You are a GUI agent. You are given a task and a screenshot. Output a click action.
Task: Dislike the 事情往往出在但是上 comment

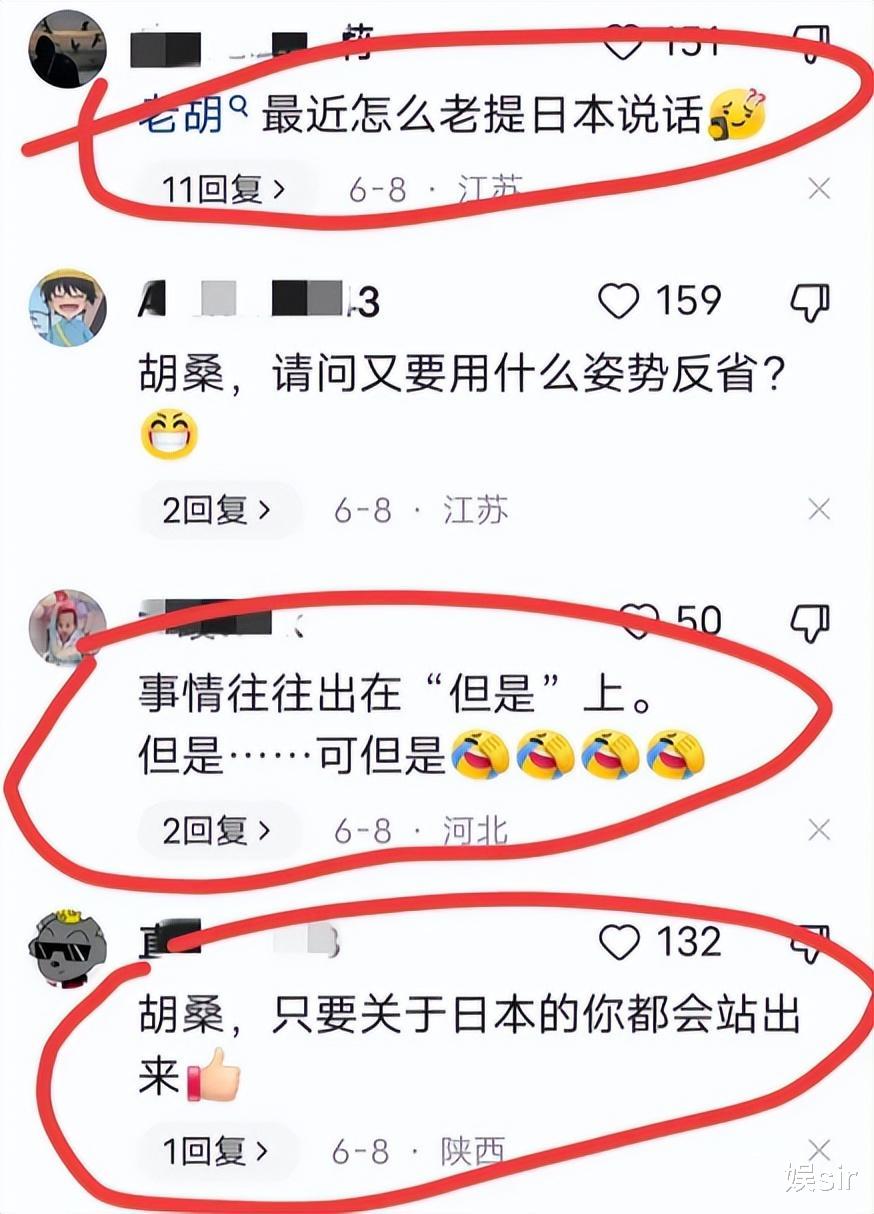point(810,622)
